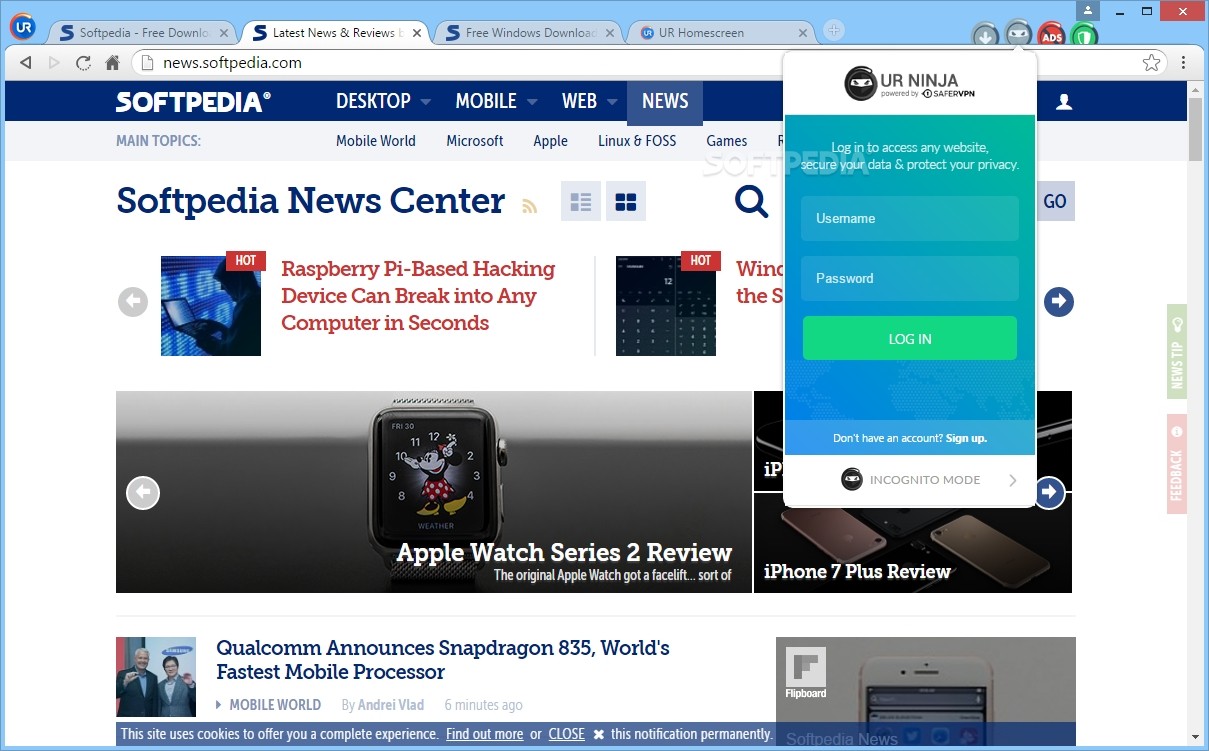Screen dimensions: 1209x751
Task: Click the address bar showing news.softpedia.com
Action: point(650,63)
